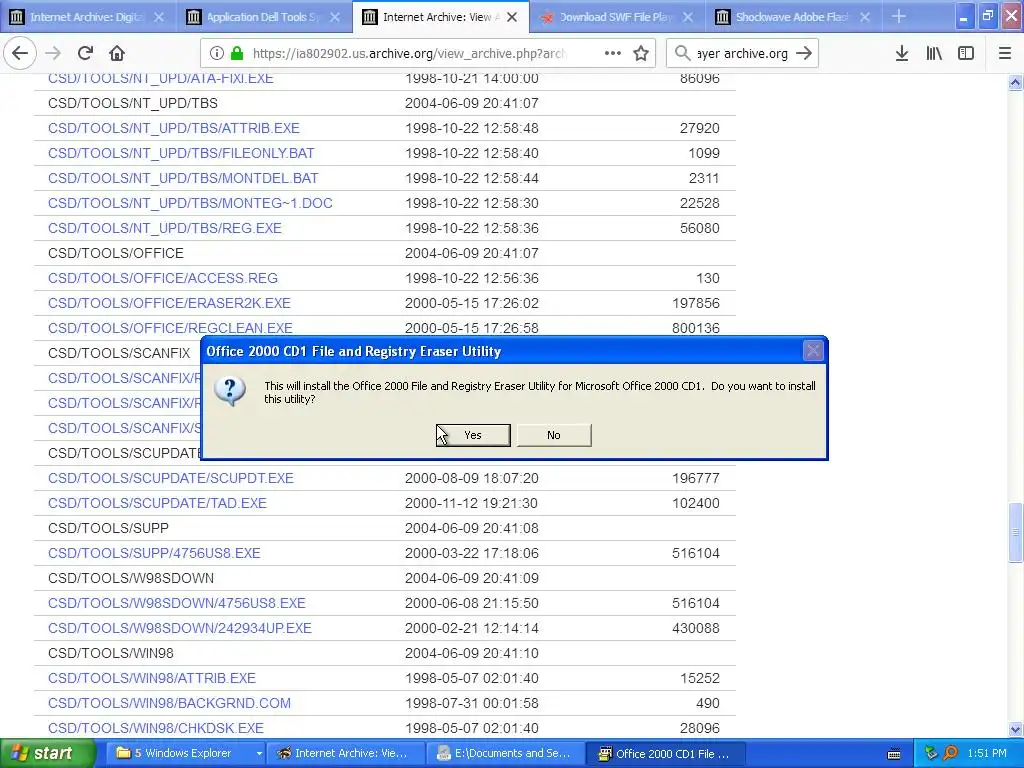Screen dimensions: 1024x768
Task: Open the MONTEG~1.DOC file link
Action: click(x=190, y=203)
